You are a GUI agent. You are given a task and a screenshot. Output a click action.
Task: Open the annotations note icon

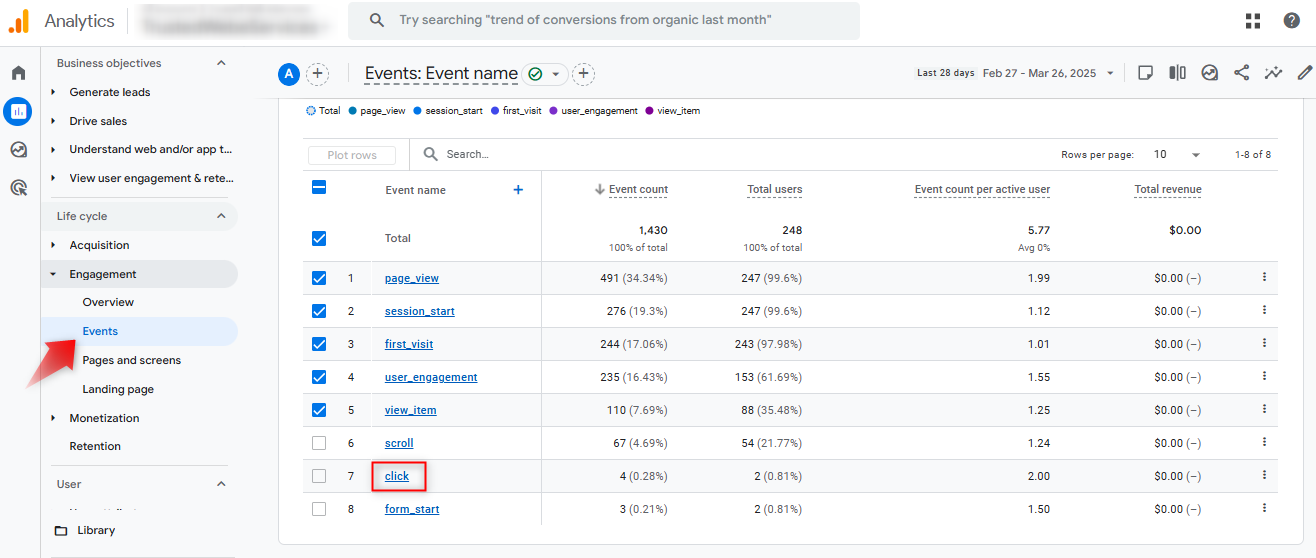click(1146, 73)
